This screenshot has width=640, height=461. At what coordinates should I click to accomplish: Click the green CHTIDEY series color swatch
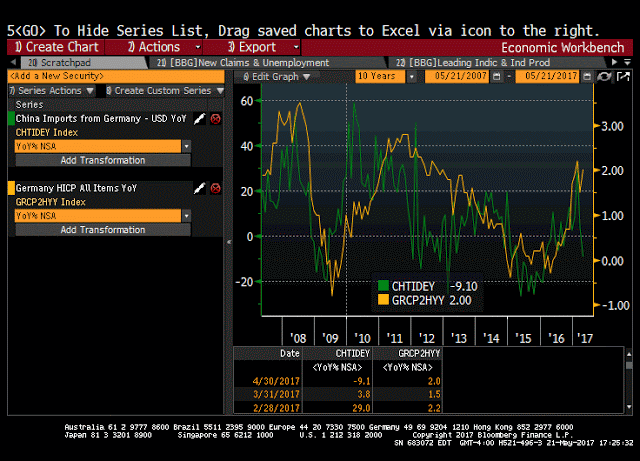pyautogui.click(x=11, y=119)
